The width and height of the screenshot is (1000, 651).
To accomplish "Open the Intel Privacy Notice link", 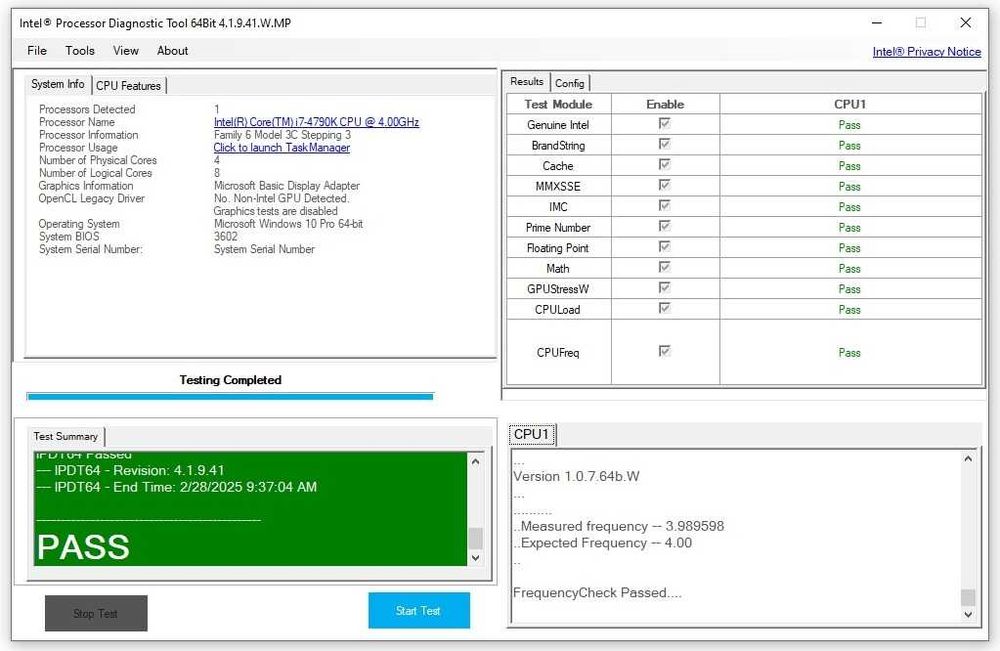I will [927, 52].
